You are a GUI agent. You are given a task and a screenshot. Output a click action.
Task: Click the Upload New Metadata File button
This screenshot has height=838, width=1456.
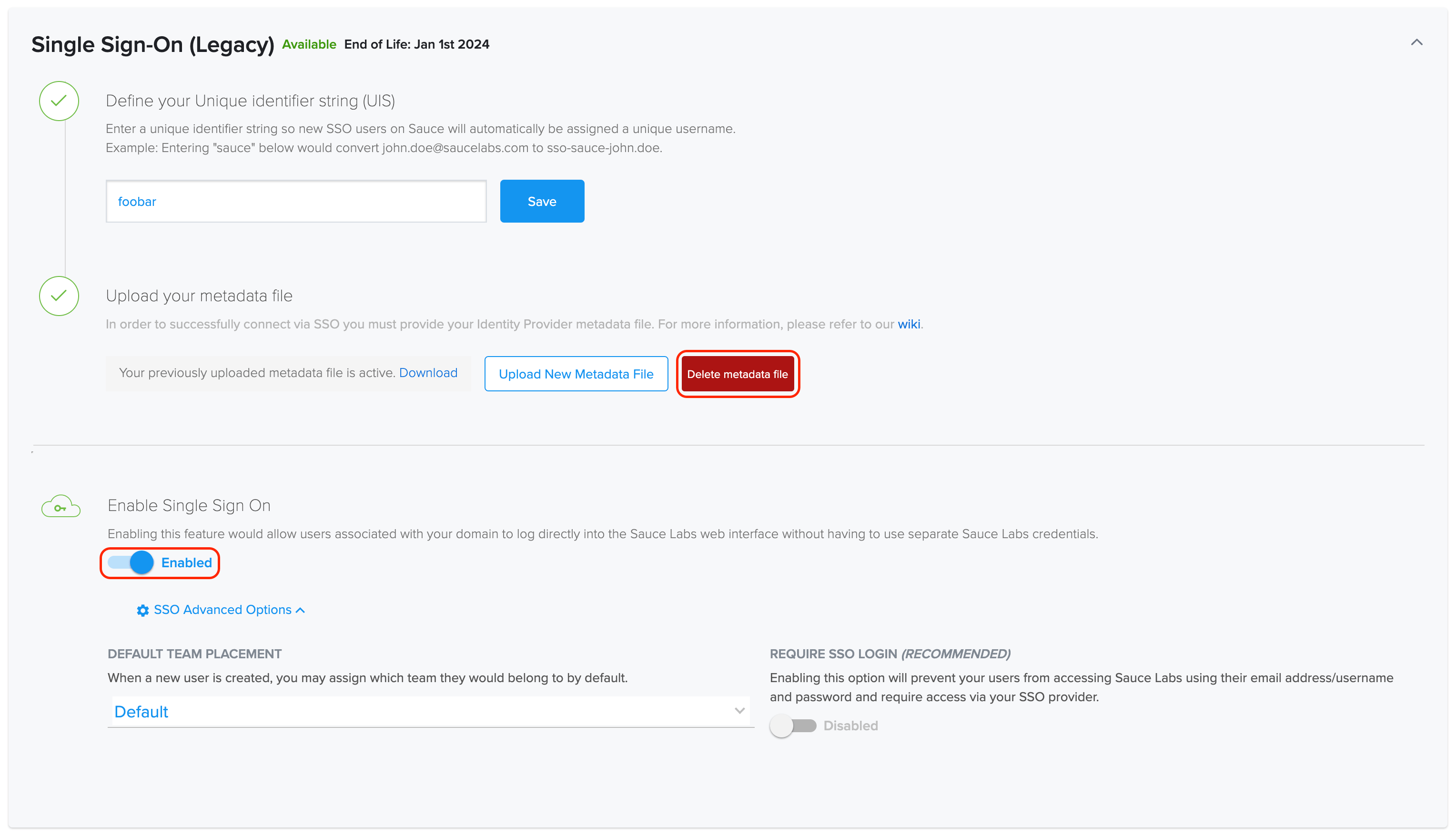coord(575,374)
